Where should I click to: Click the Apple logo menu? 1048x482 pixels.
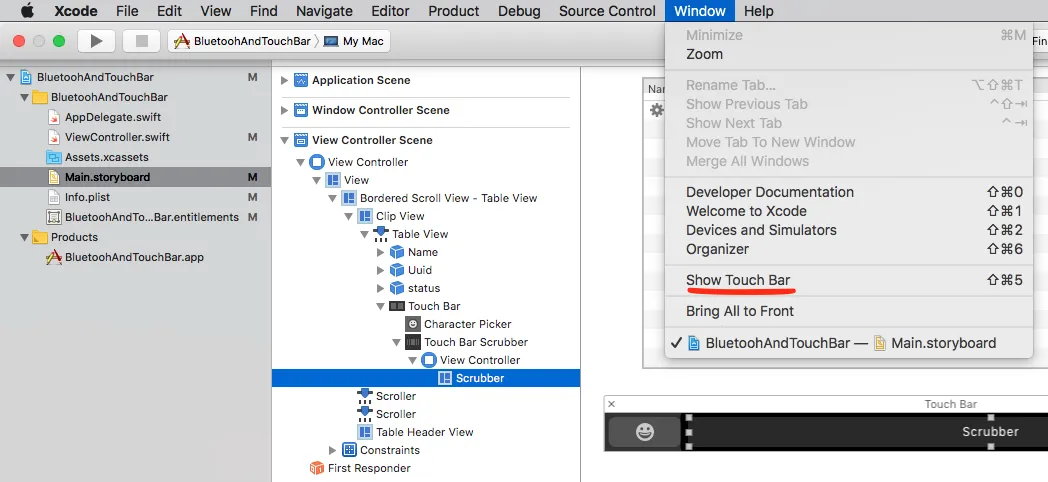[27, 11]
